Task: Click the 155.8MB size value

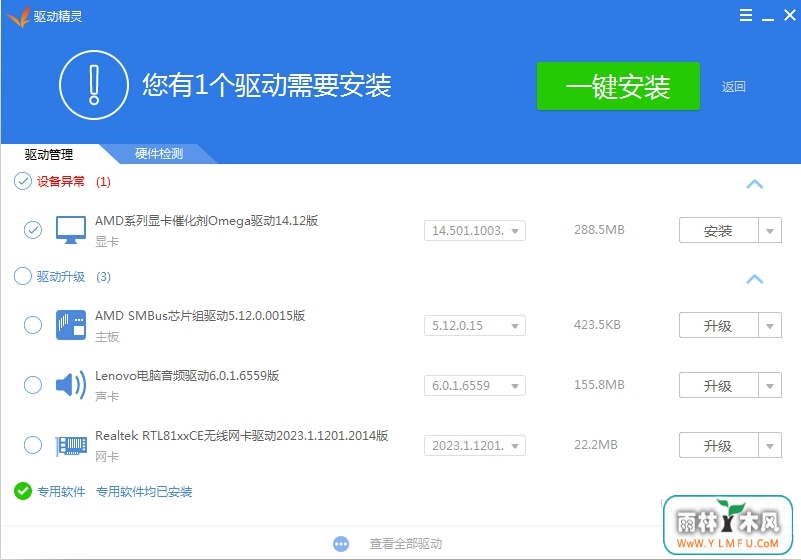Action: point(599,385)
